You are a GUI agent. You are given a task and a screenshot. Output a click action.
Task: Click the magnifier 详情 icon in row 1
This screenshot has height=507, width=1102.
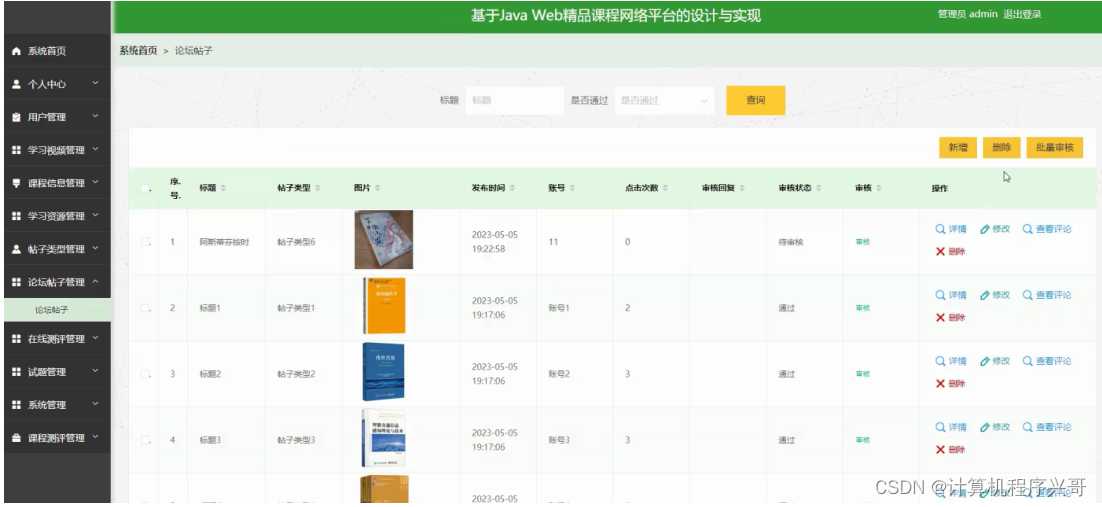click(x=940, y=229)
